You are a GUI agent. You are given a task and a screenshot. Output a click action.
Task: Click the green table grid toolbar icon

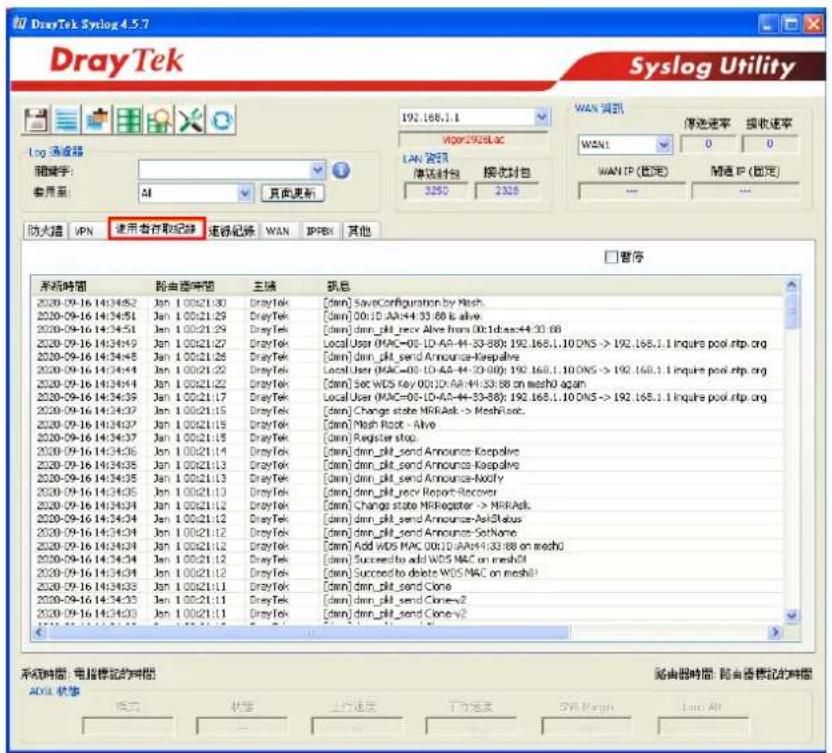(x=128, y=119)
